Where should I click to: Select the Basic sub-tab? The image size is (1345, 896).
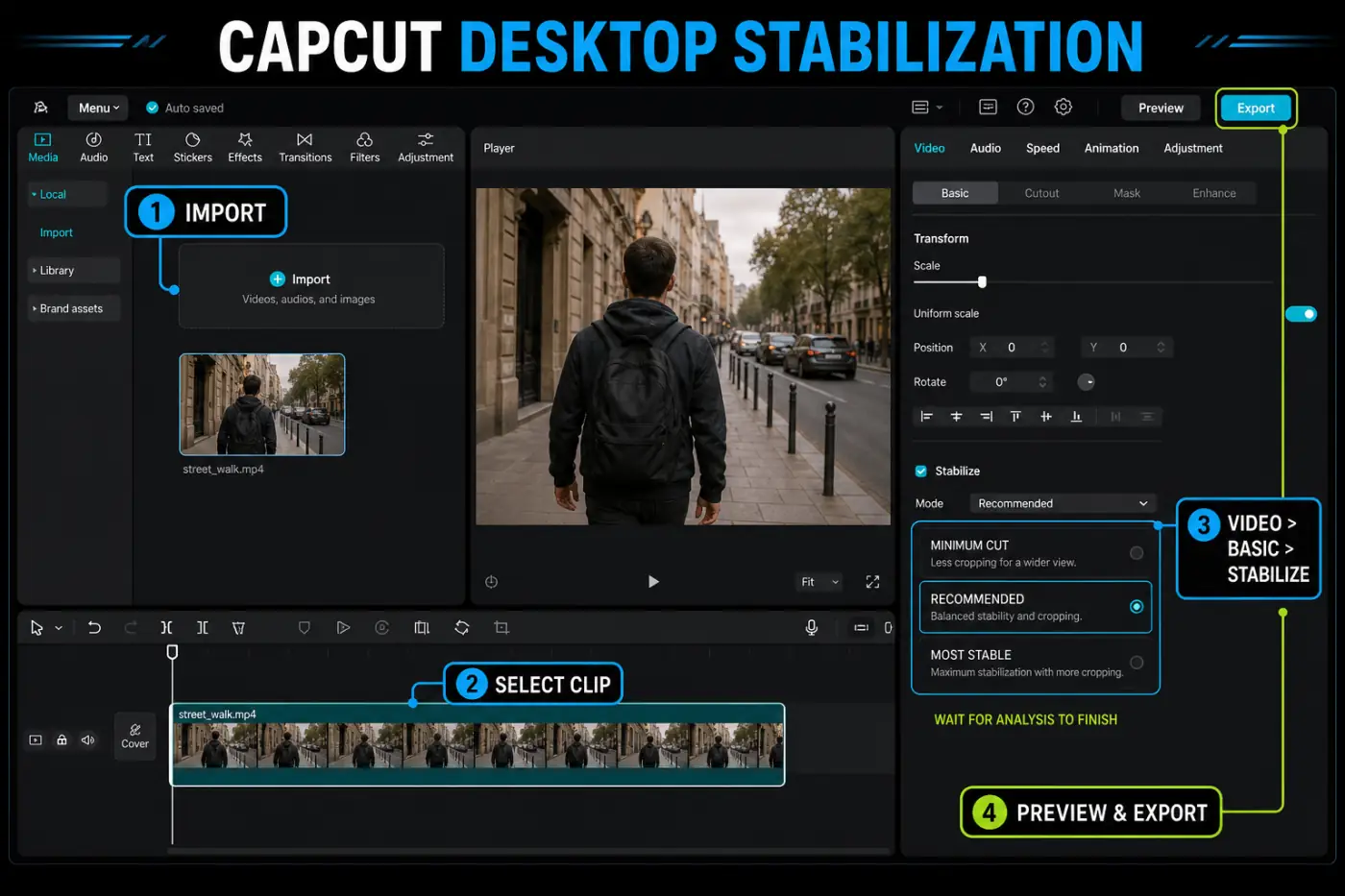tap(955, 193)
